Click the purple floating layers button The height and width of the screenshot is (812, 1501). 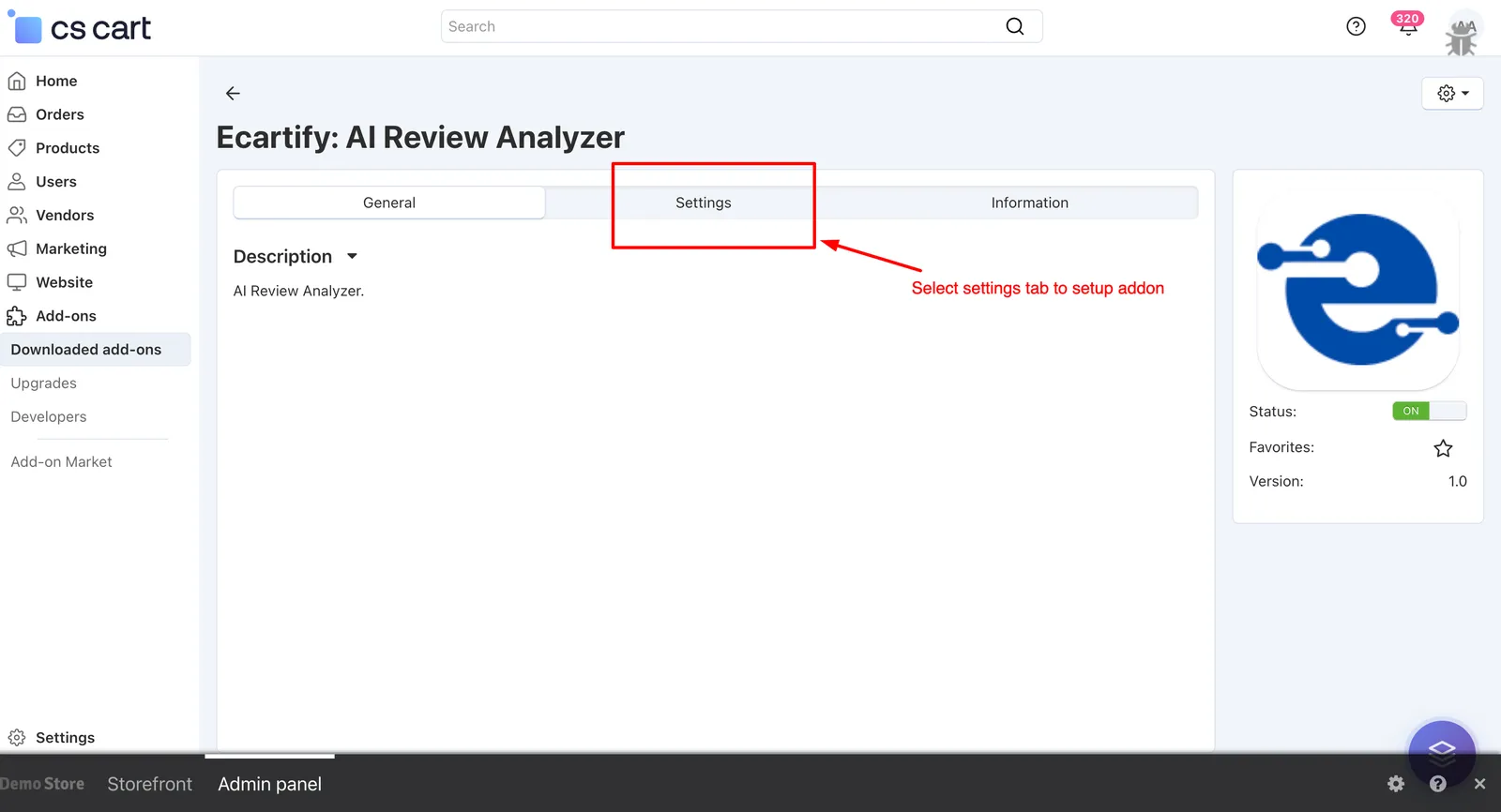(x=1442, y=752)
